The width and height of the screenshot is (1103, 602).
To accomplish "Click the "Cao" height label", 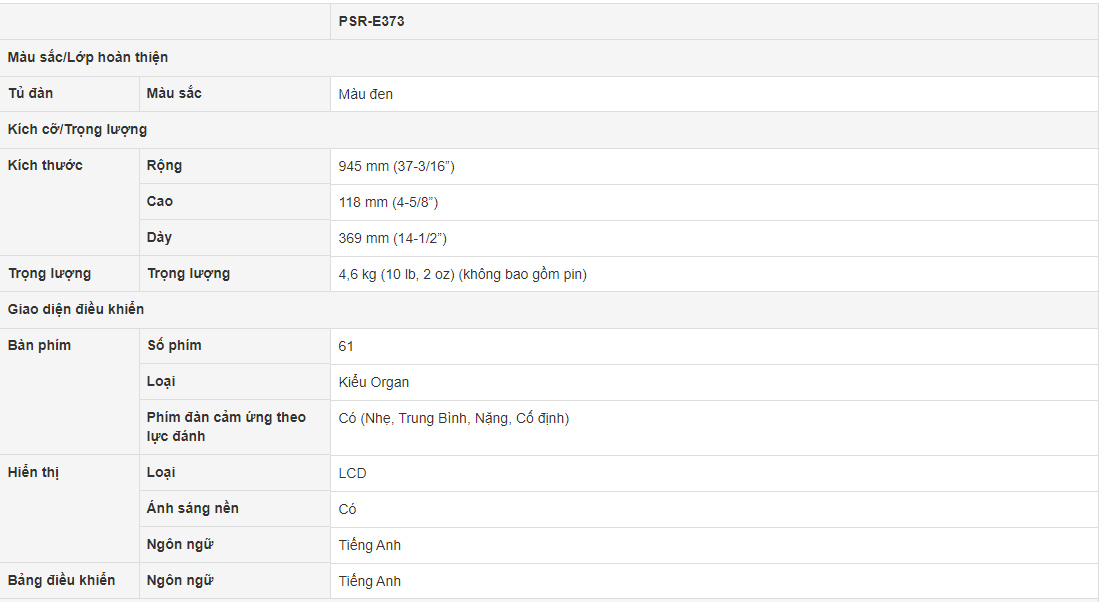I will [160, 201].
